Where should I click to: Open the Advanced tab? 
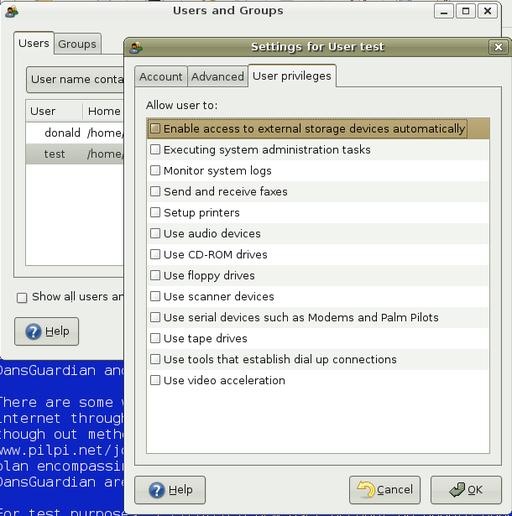[218, 77]
